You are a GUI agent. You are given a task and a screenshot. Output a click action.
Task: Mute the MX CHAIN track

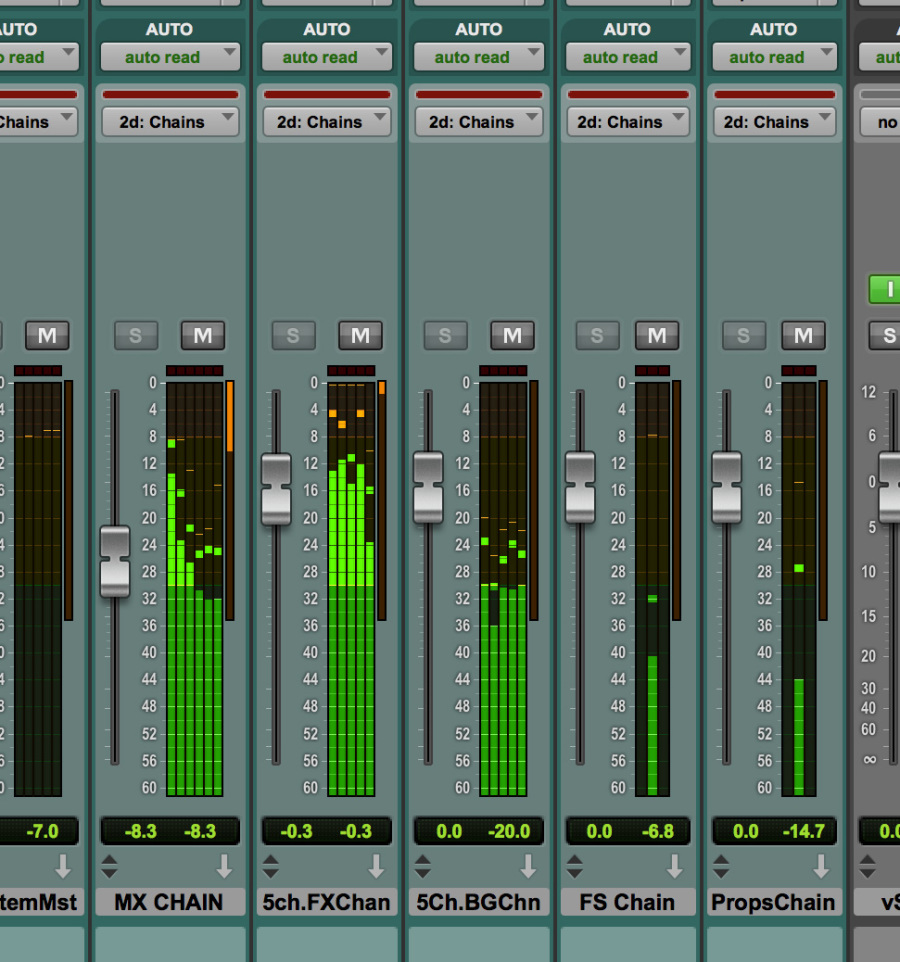(203, 336)
